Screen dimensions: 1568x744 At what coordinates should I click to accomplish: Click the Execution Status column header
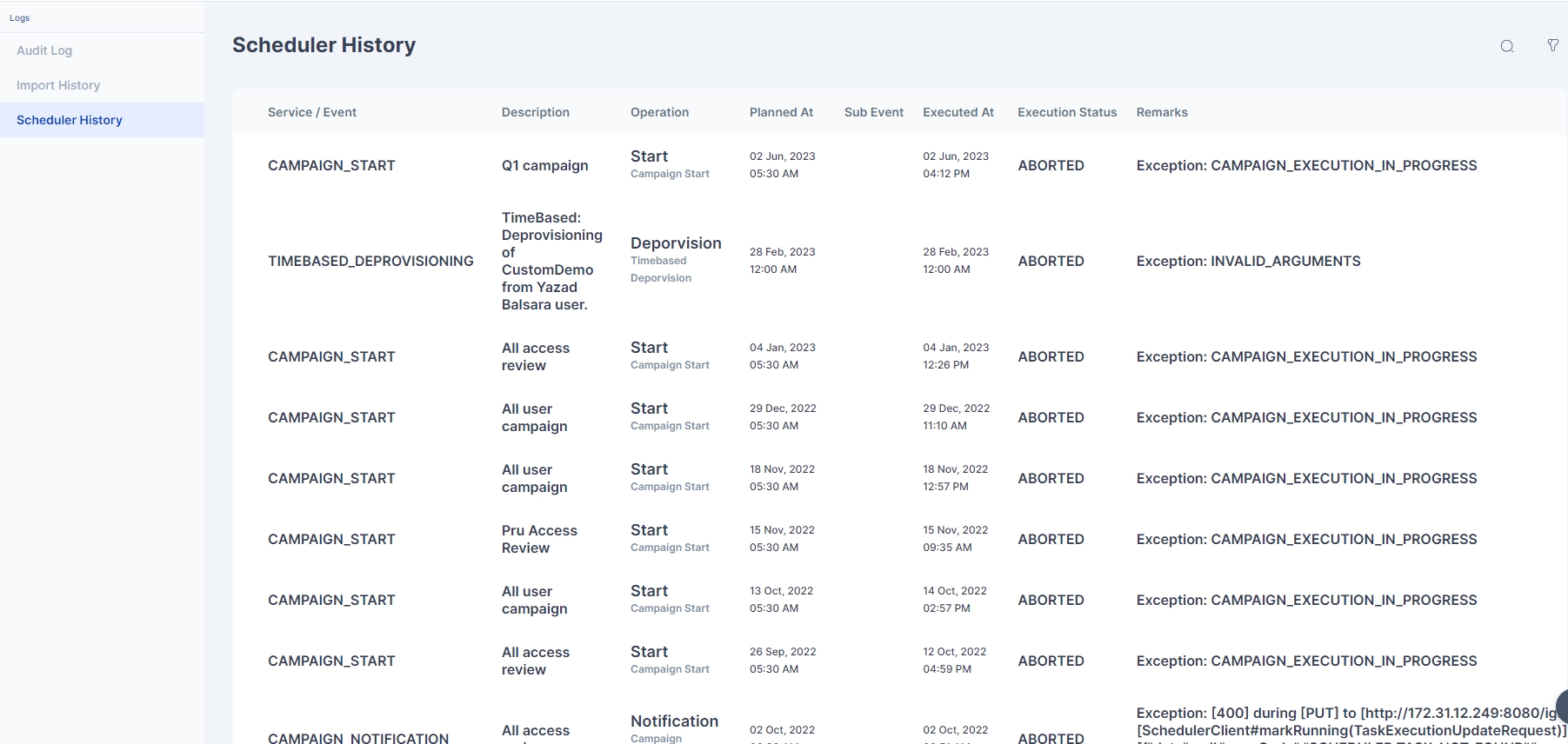[x=1067, y=112]
